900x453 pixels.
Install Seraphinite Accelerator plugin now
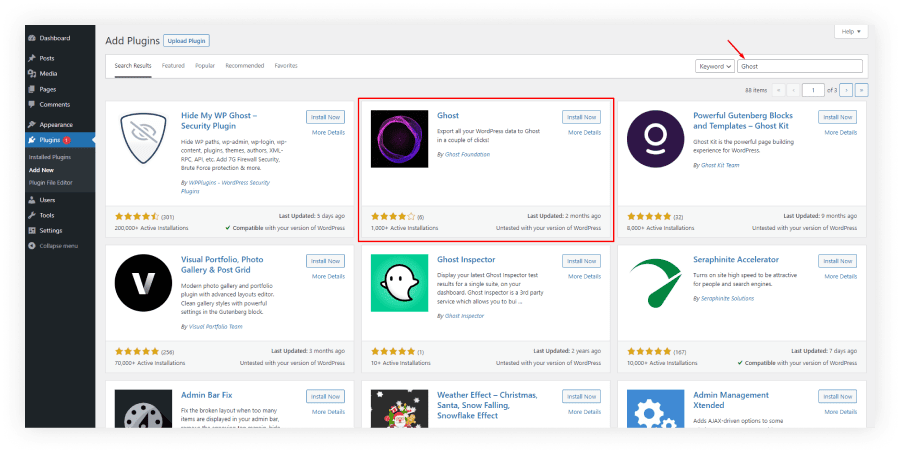pos(837,261)
